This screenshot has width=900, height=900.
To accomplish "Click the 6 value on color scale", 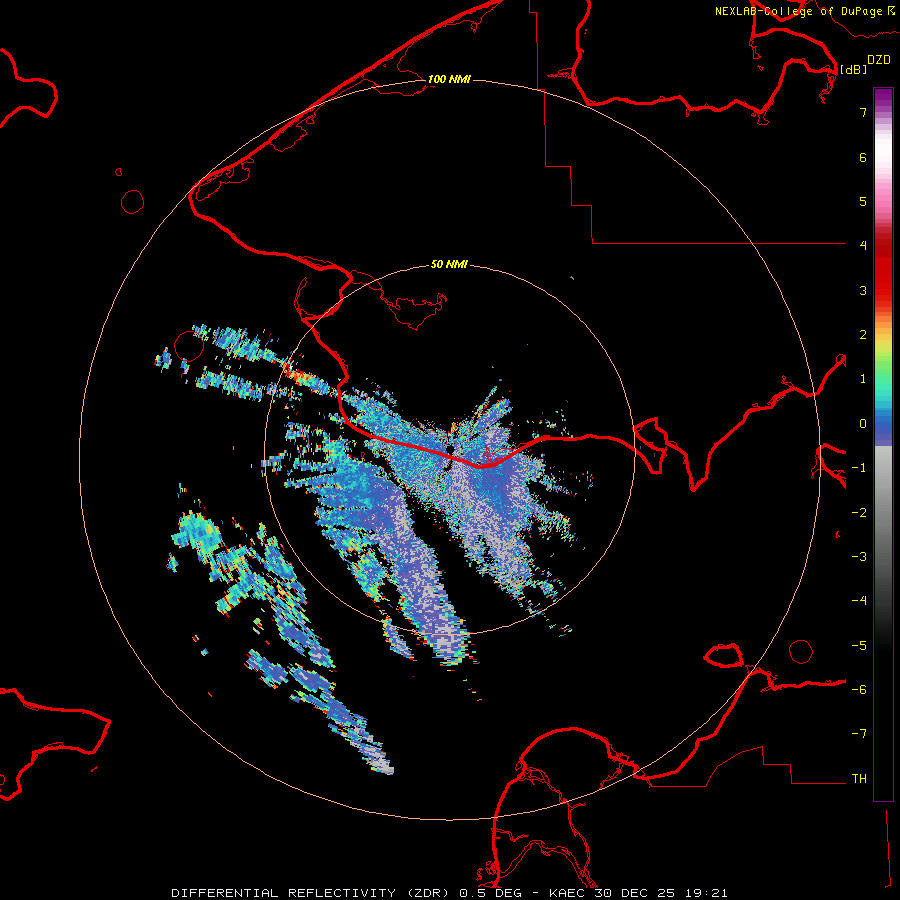I will [x=863, y=157].
